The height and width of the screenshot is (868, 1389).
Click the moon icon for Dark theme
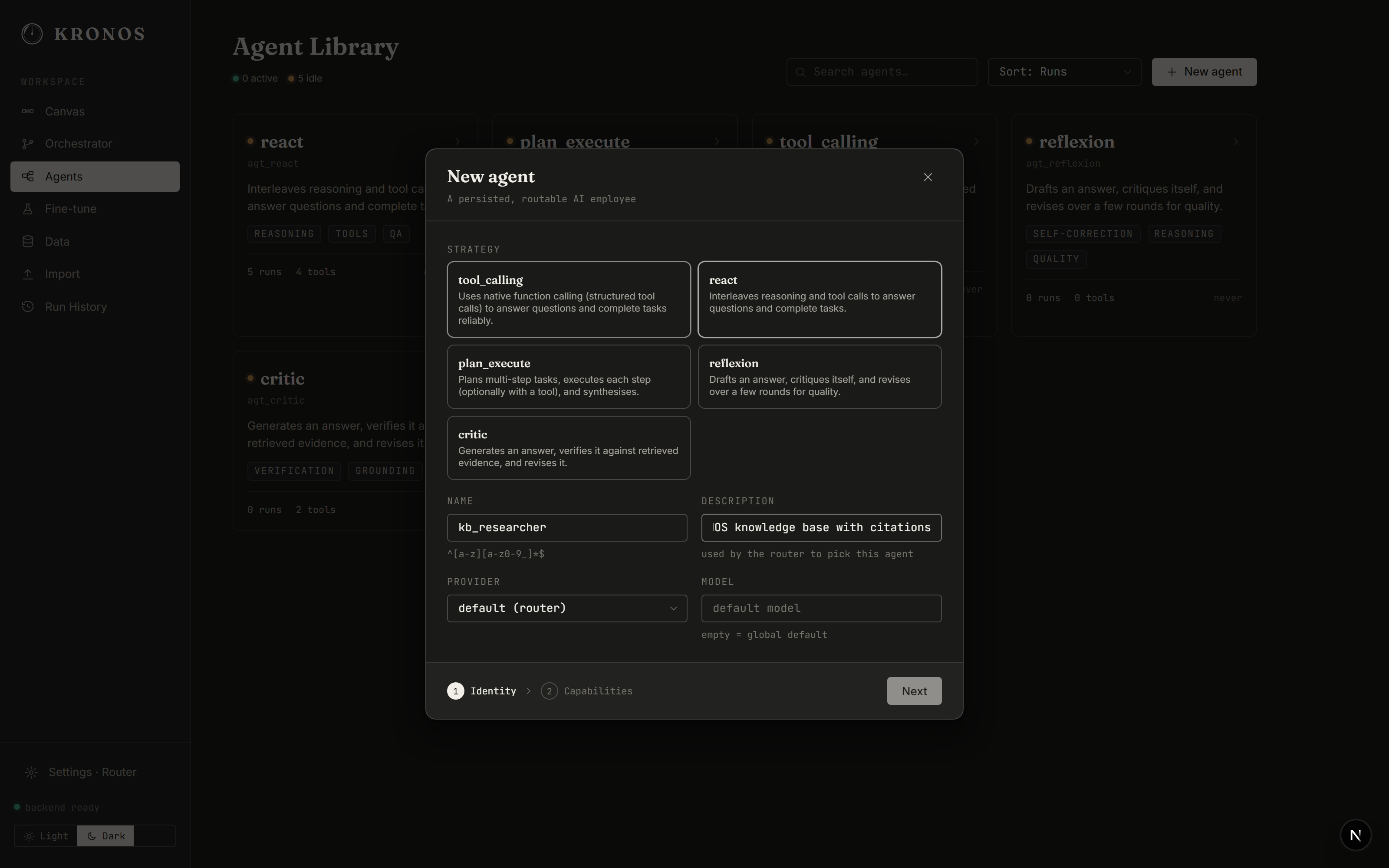point(91,836)
